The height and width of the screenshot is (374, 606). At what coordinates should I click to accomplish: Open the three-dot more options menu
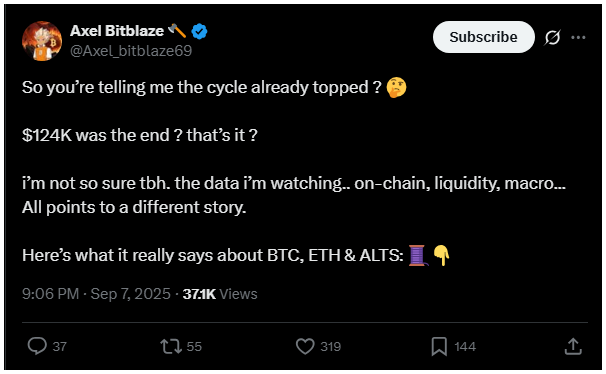click(578, 37)
